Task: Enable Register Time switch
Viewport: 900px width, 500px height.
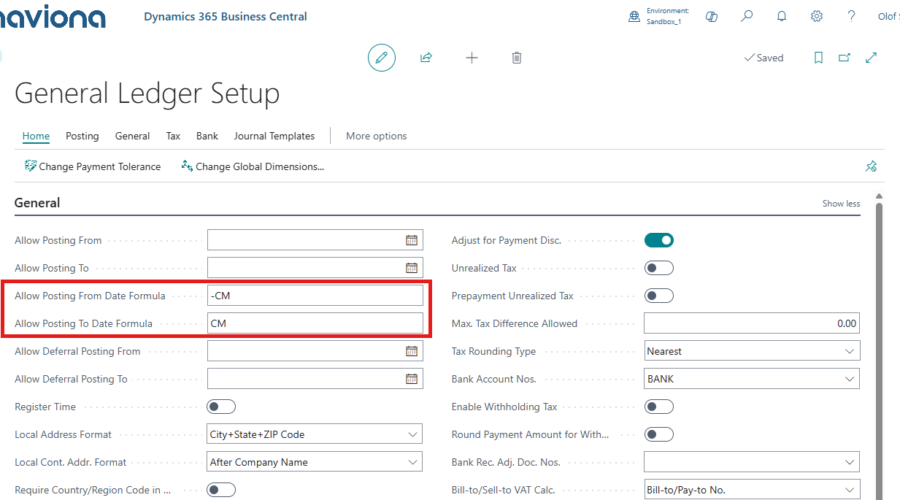Action: pos(221,406)
